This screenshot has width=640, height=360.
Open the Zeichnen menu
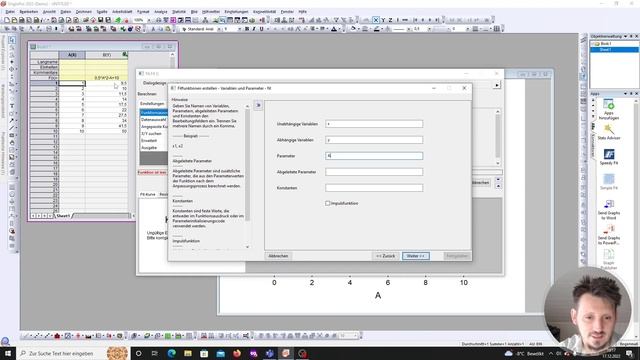click(x=83, y=12)
